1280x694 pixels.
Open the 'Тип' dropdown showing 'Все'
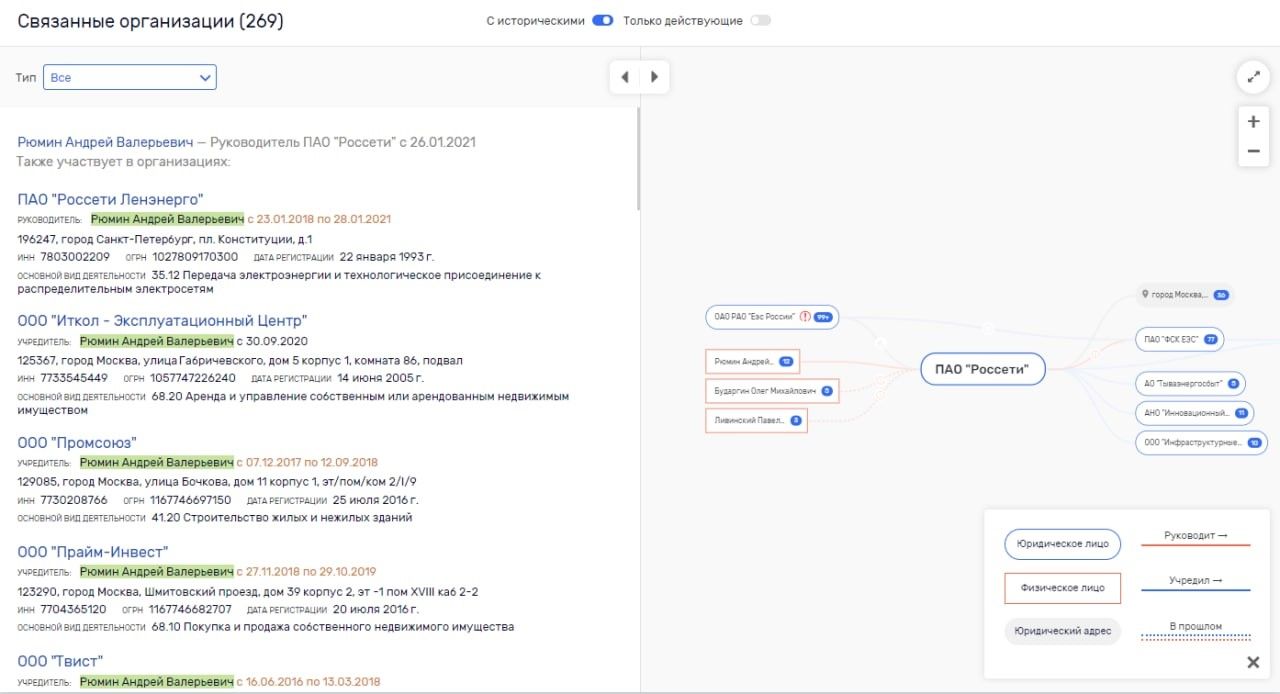130,77
